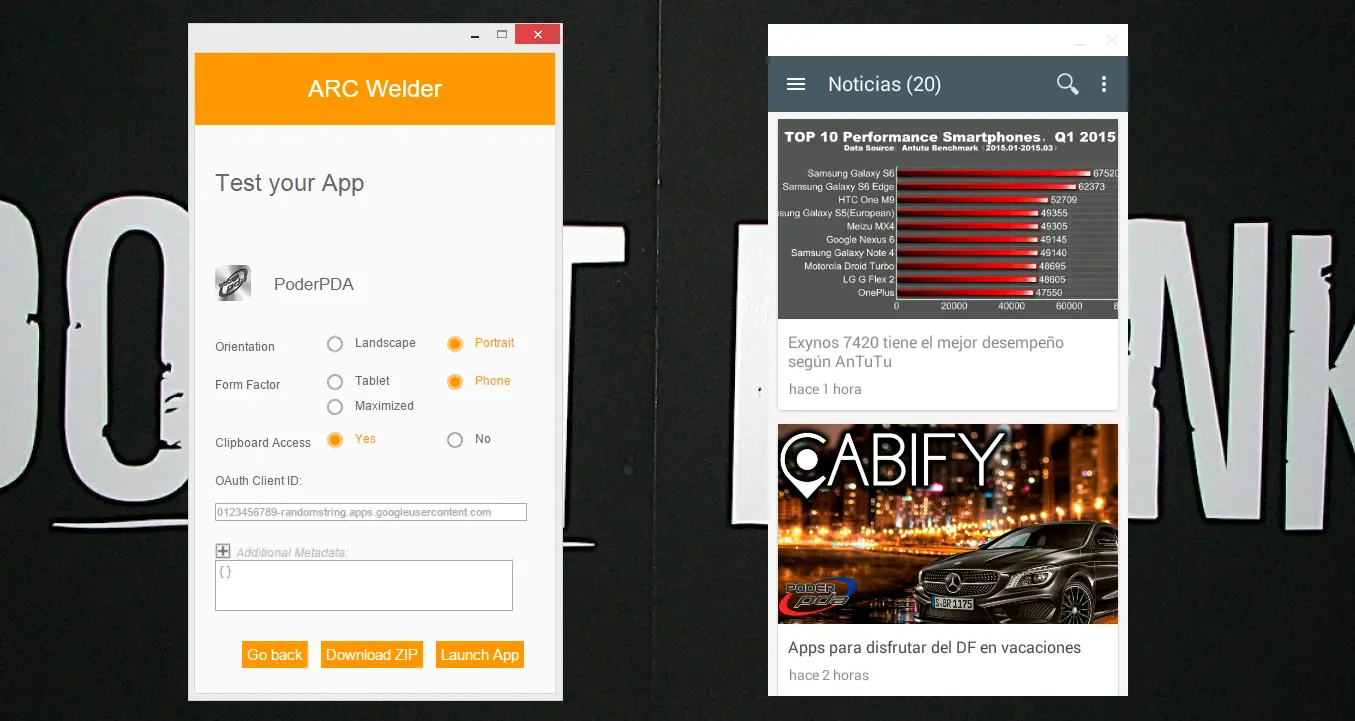Screen dimensions: 1355x721
Task: Choose Phone form factor
Action: click(455, 382)
